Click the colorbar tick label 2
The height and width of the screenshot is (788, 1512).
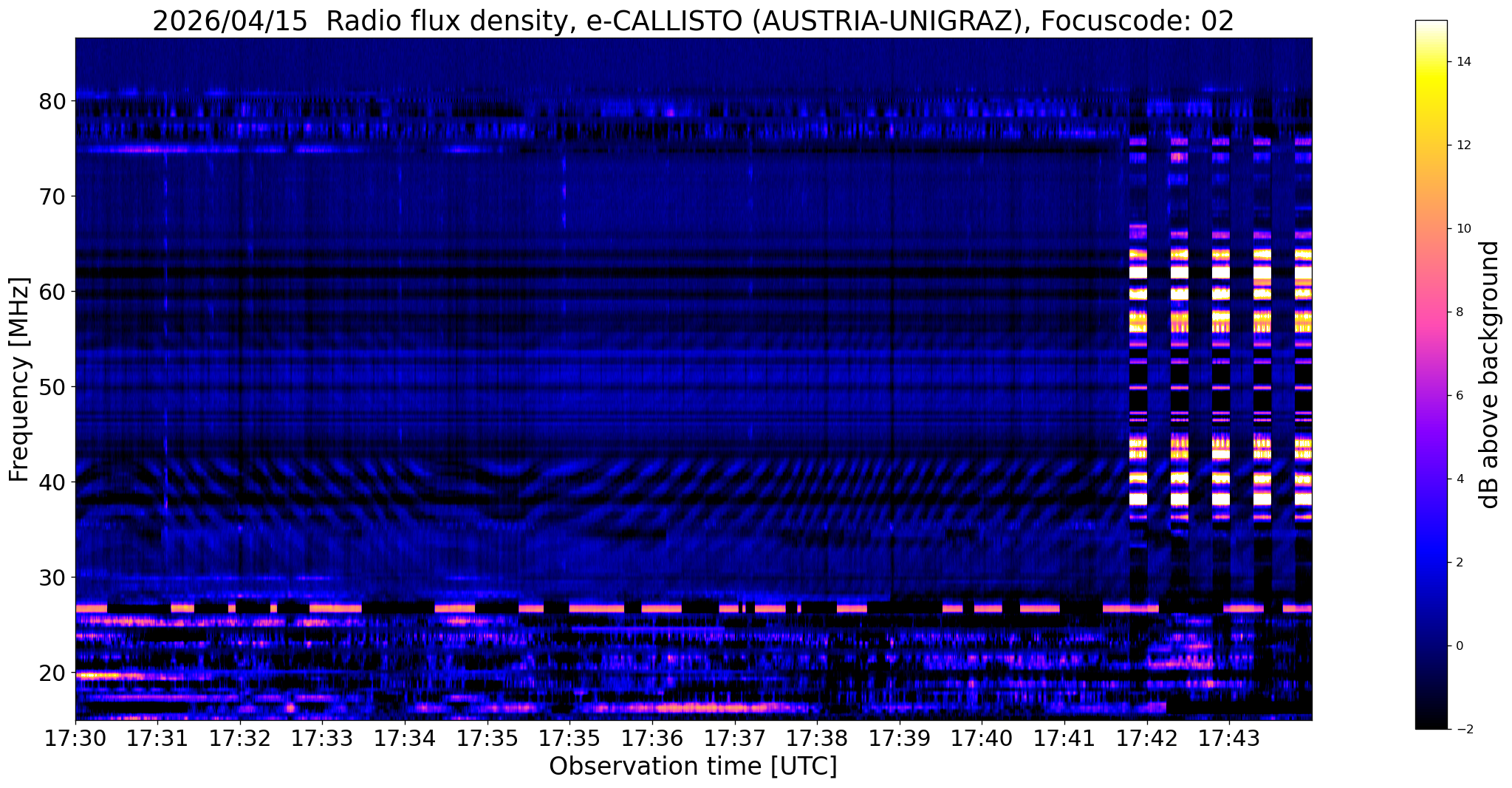1459,563
